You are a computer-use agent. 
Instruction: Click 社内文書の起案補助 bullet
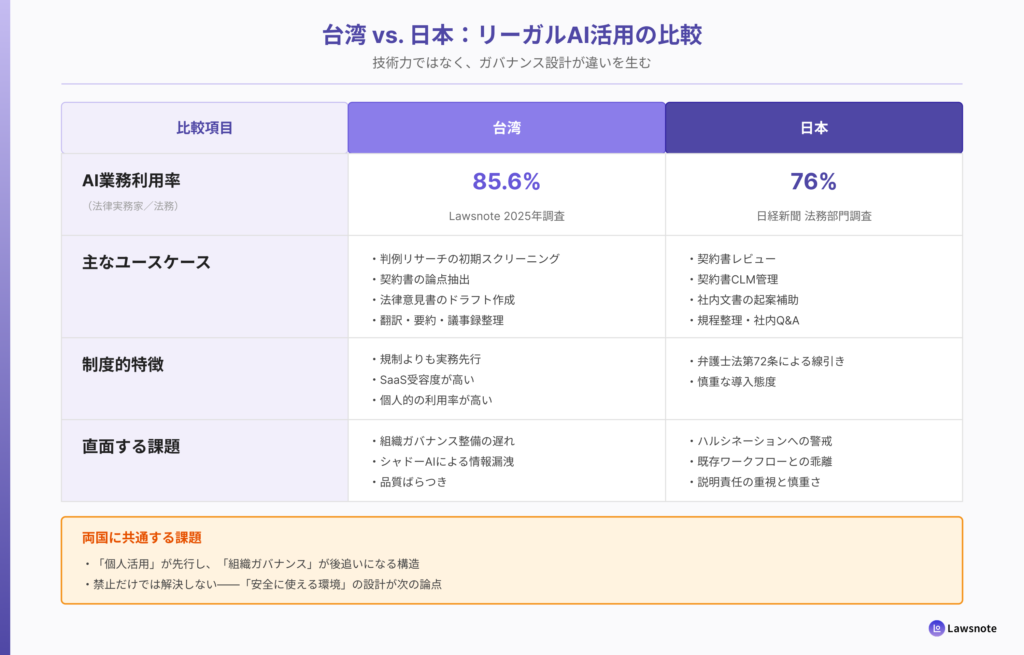coord(743,300)
